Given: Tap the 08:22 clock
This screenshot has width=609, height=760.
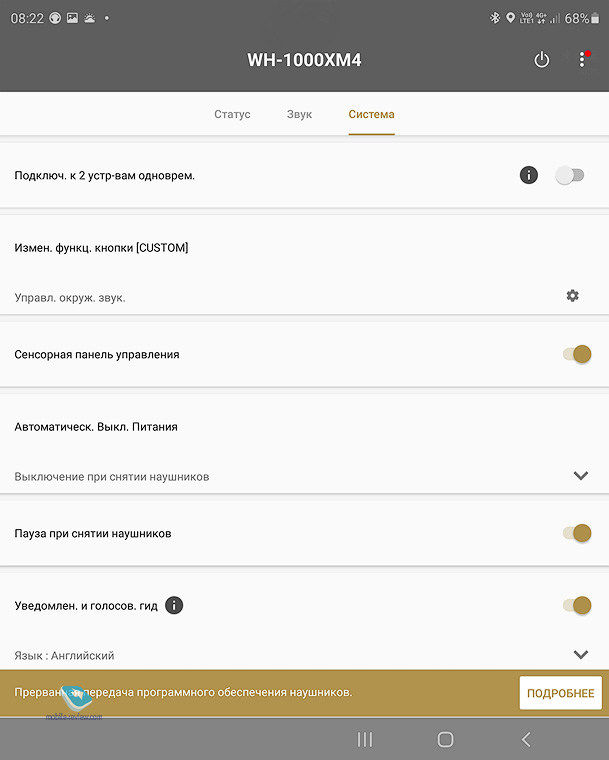Looking at the screenshot, I should (27, 18).
